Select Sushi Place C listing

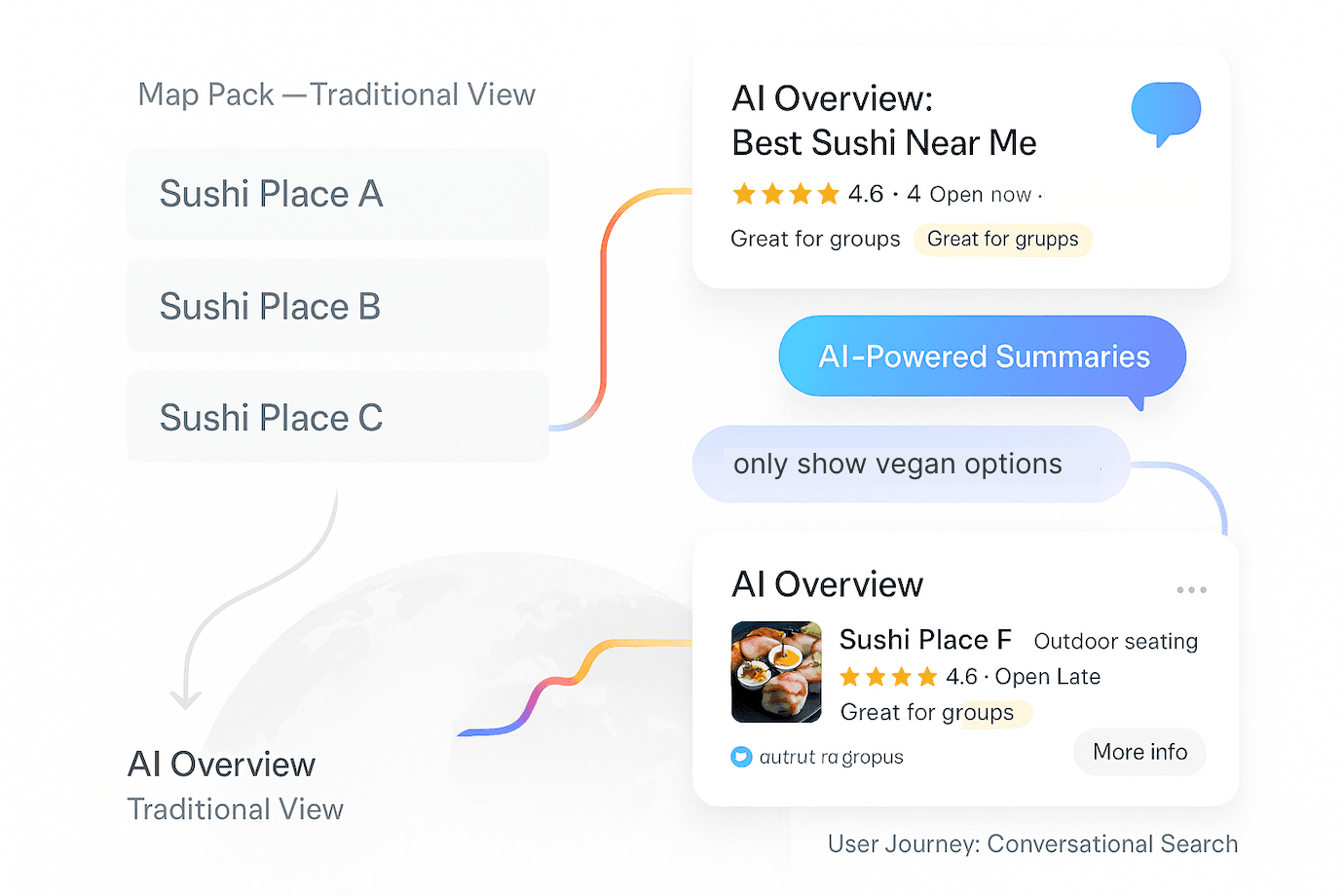337,418
